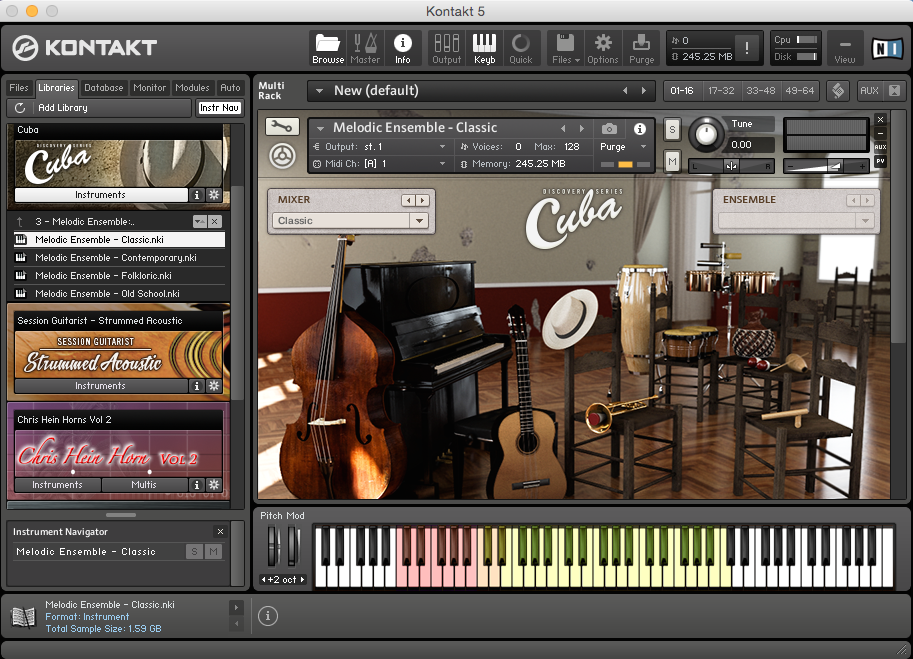The height and width of the screenshot is (659, 913).
Task: Open the Quick-Load browser
Action: (521, 48)
